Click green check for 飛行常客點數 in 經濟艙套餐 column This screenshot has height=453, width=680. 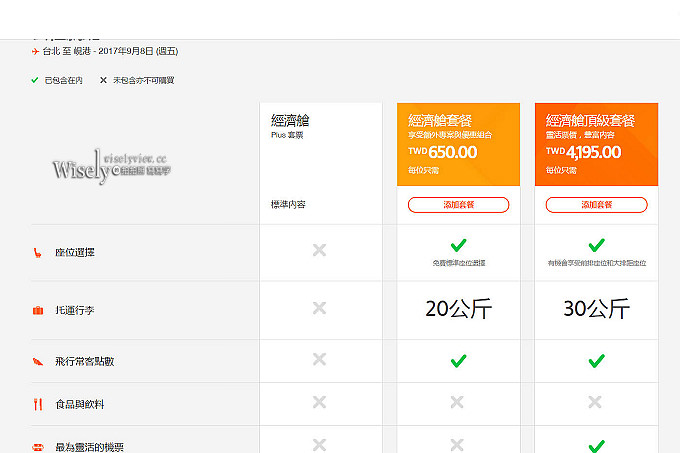pos(458,361)
